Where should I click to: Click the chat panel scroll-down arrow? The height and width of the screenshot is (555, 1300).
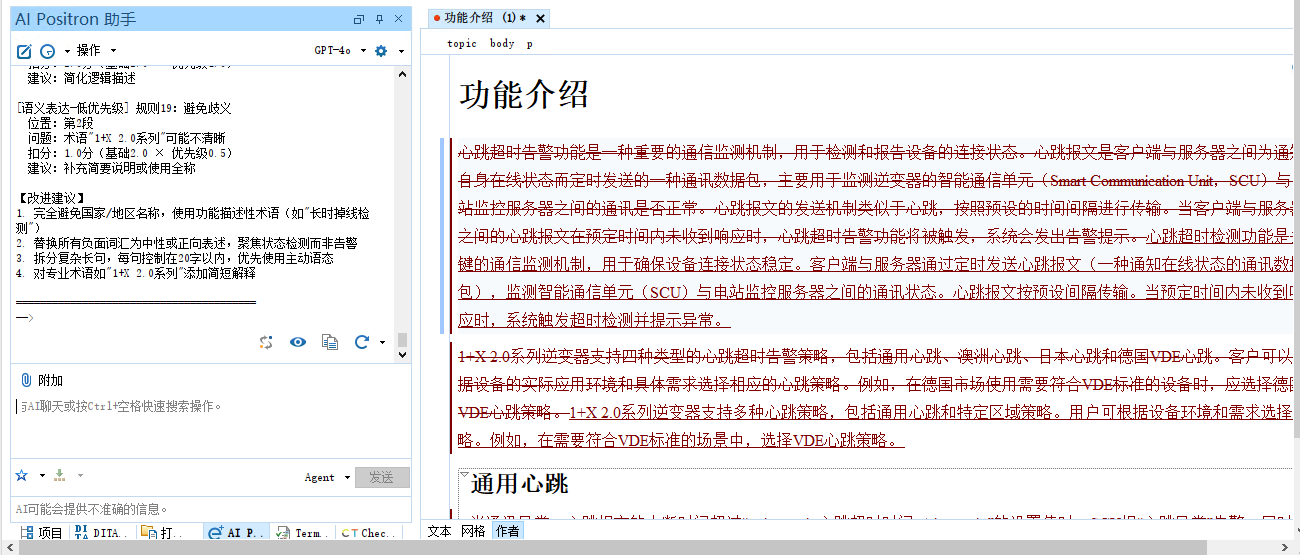pos(403,355)
